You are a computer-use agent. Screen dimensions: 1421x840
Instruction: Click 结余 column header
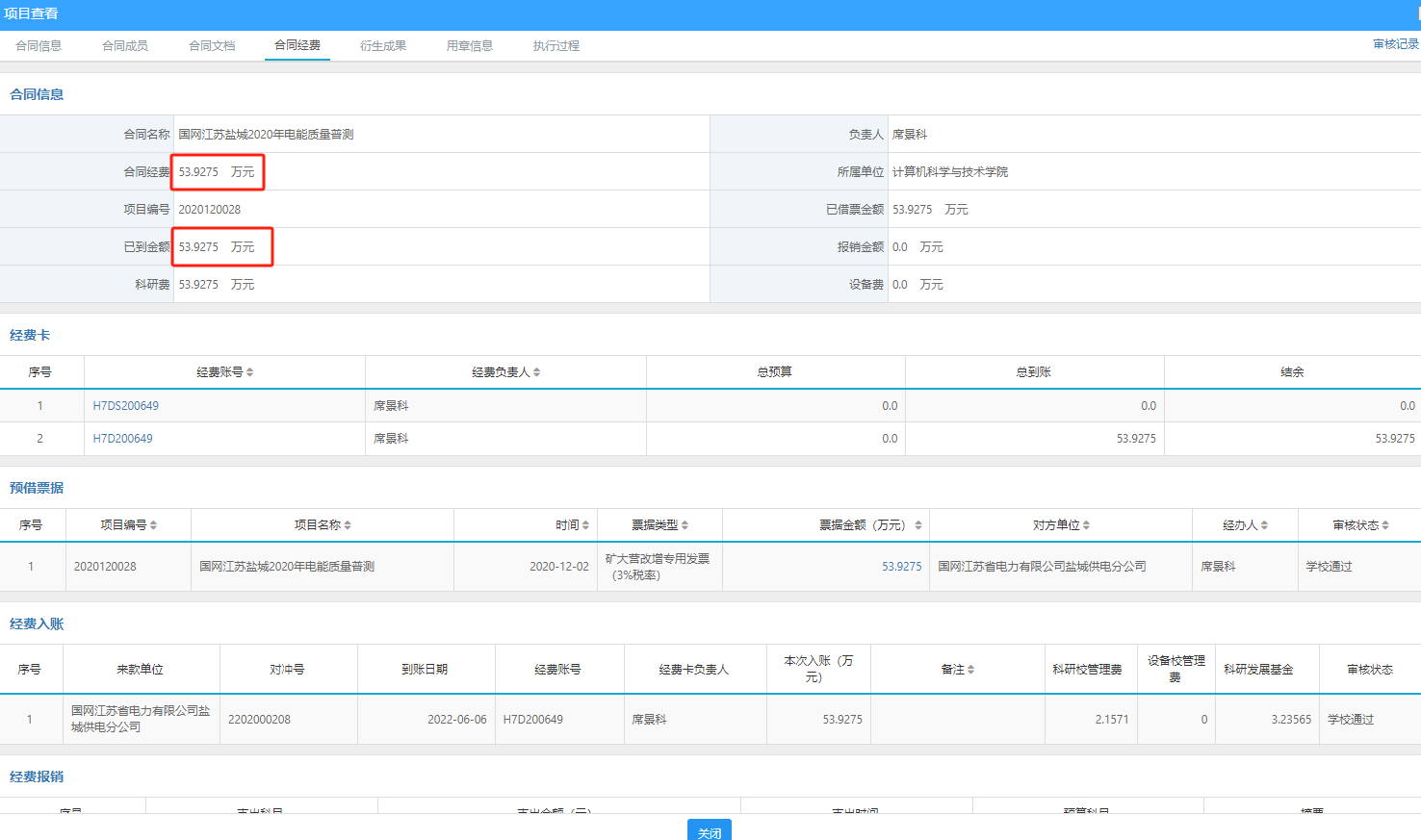coord(1292,372)
